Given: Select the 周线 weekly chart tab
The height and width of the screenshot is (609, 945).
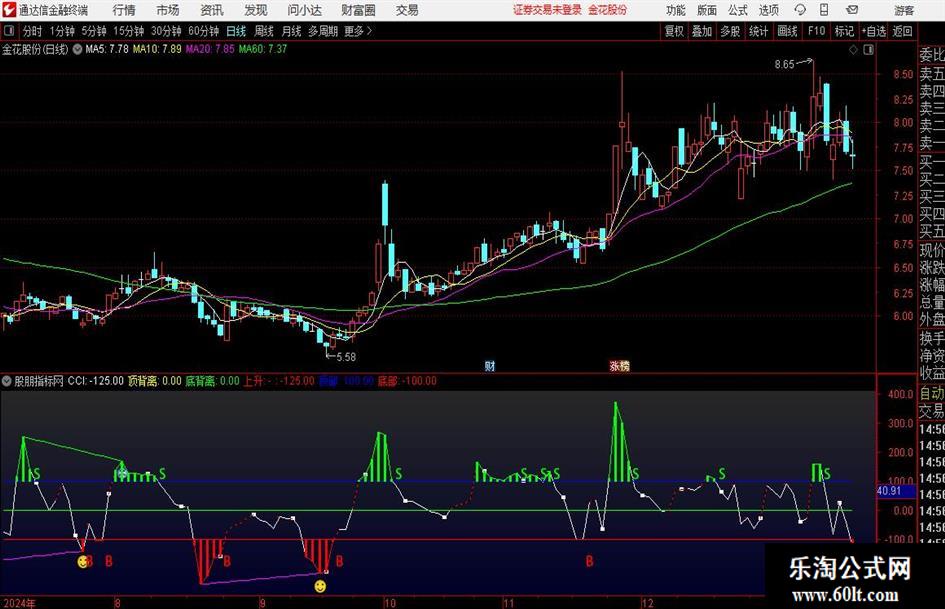Looking at the screenshot, I should click(x=263, y=31).
